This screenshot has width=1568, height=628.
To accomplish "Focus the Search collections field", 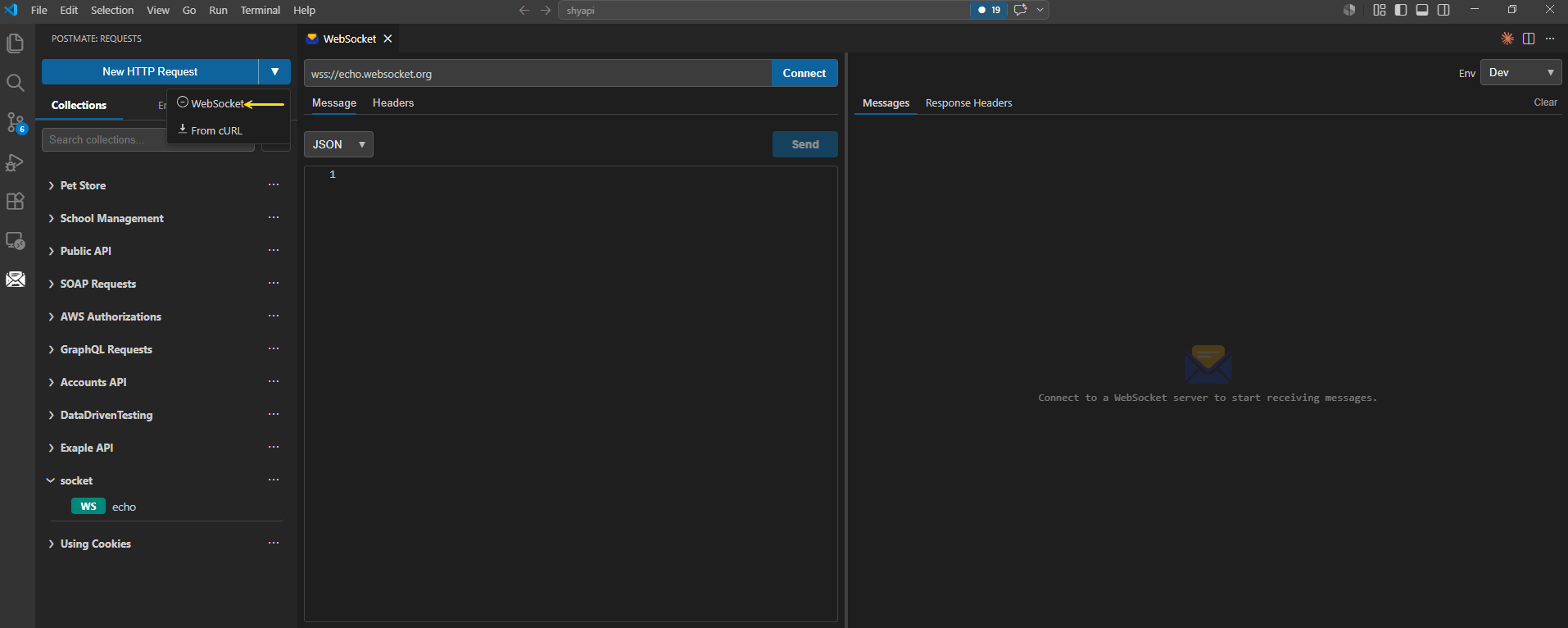I will [148, 139].
